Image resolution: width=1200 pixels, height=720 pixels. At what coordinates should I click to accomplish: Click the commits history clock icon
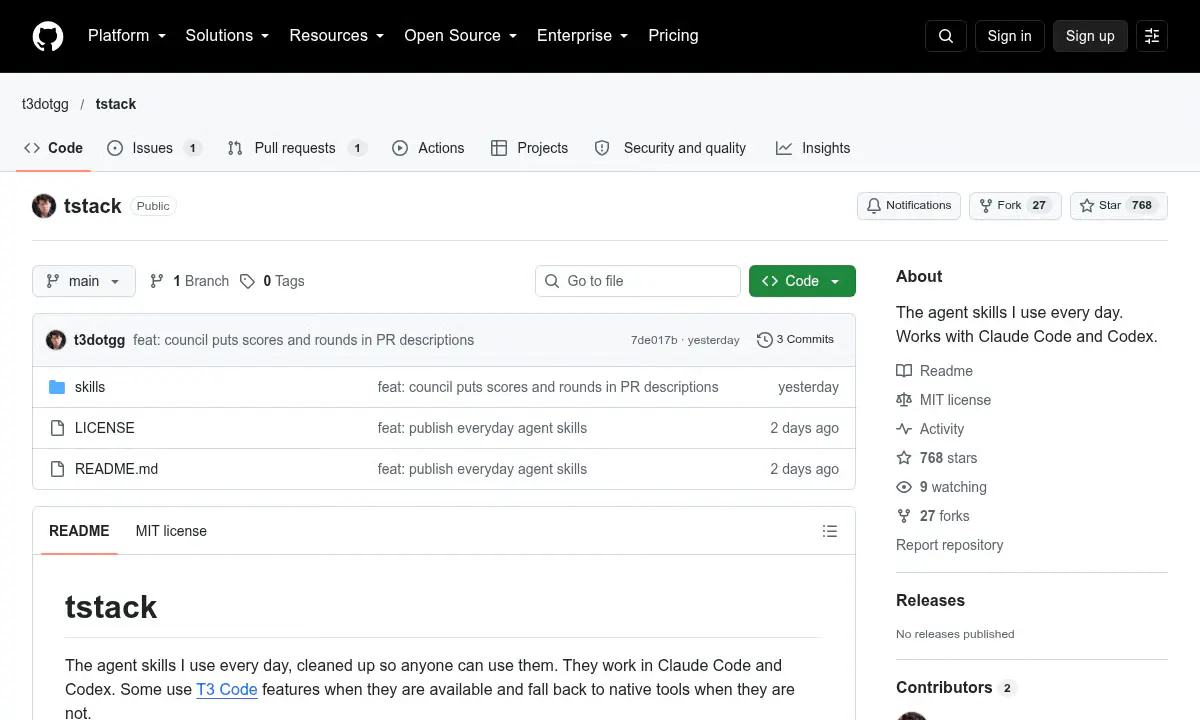[x=765, y=340]
